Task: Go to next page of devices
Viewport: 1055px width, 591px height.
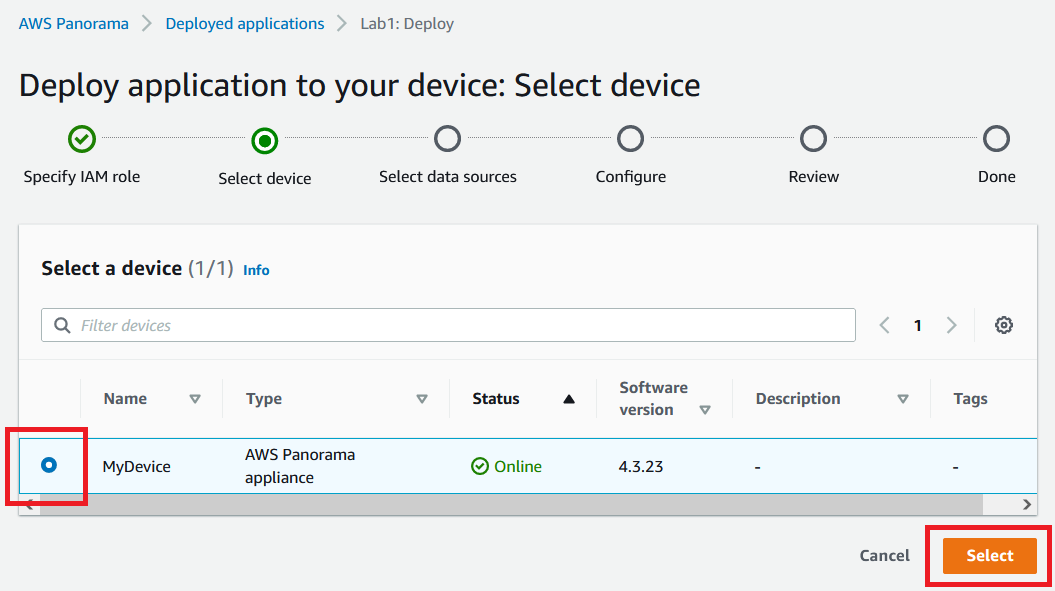Action: pyautogui.click(x=951, y=325)
